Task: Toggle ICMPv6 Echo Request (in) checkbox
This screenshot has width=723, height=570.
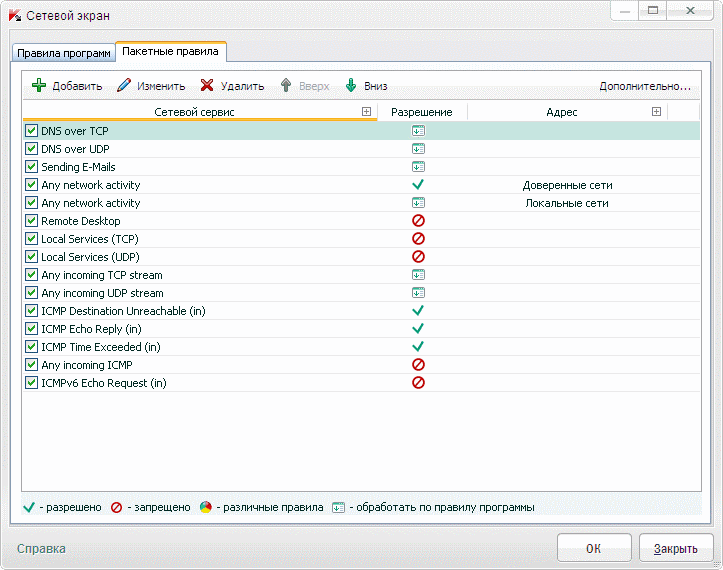Action: [x=31, y=383]
